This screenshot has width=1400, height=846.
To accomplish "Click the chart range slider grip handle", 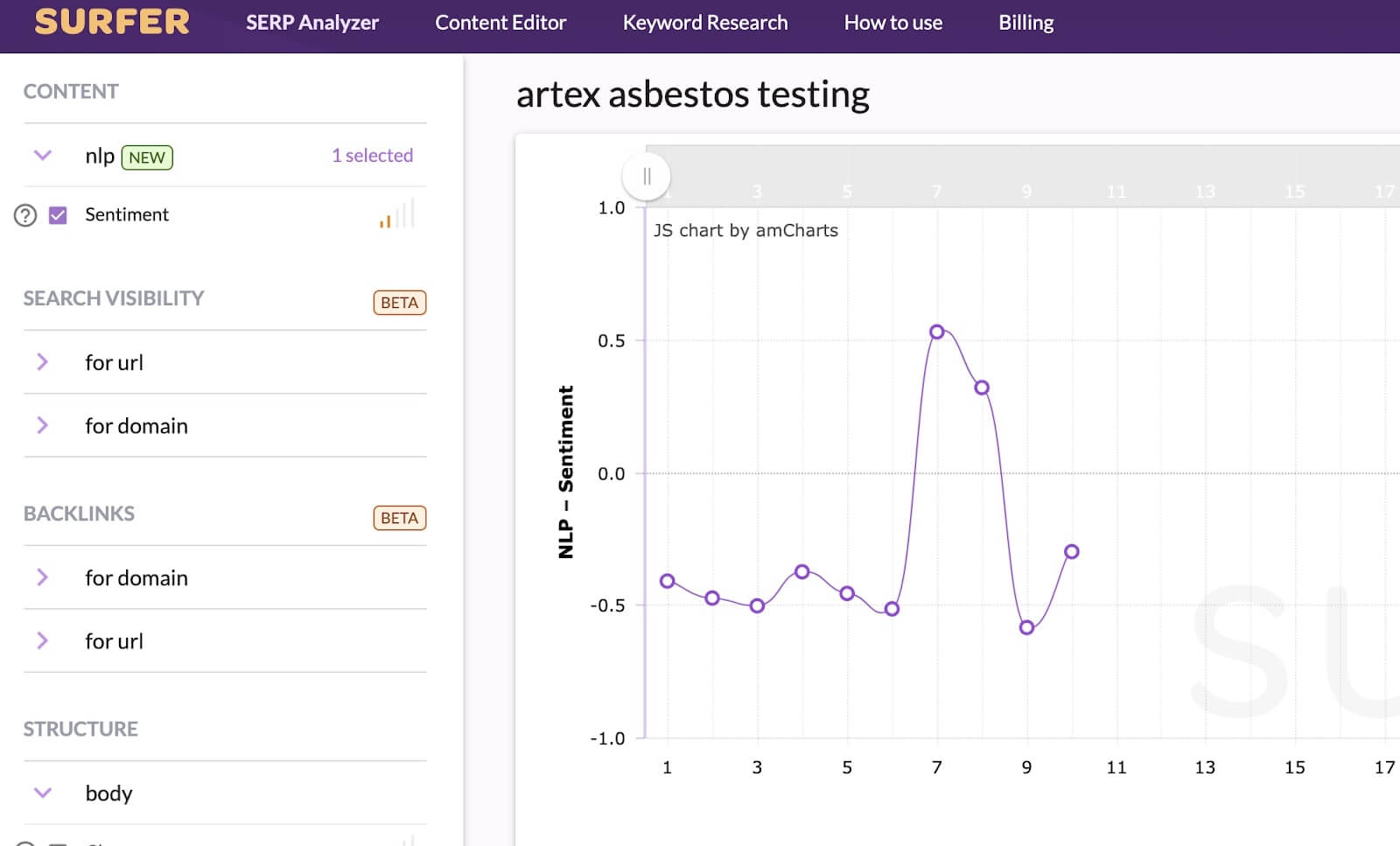I will pos(647,177).
